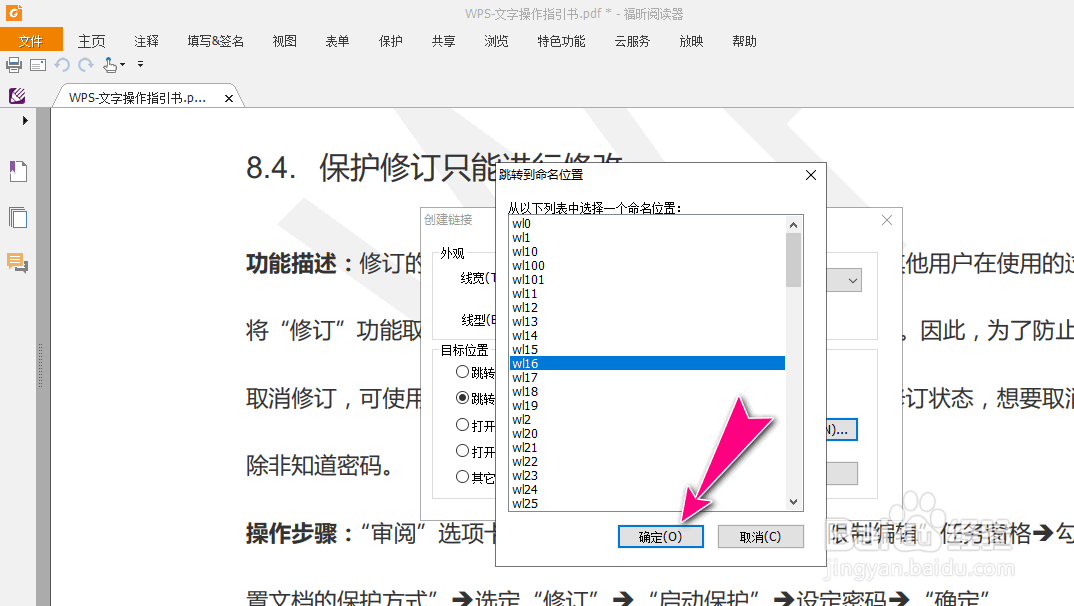Screen dimensions: 1074x606
Task: Click the highlighted wl16 entry
Action: [647, 364]
